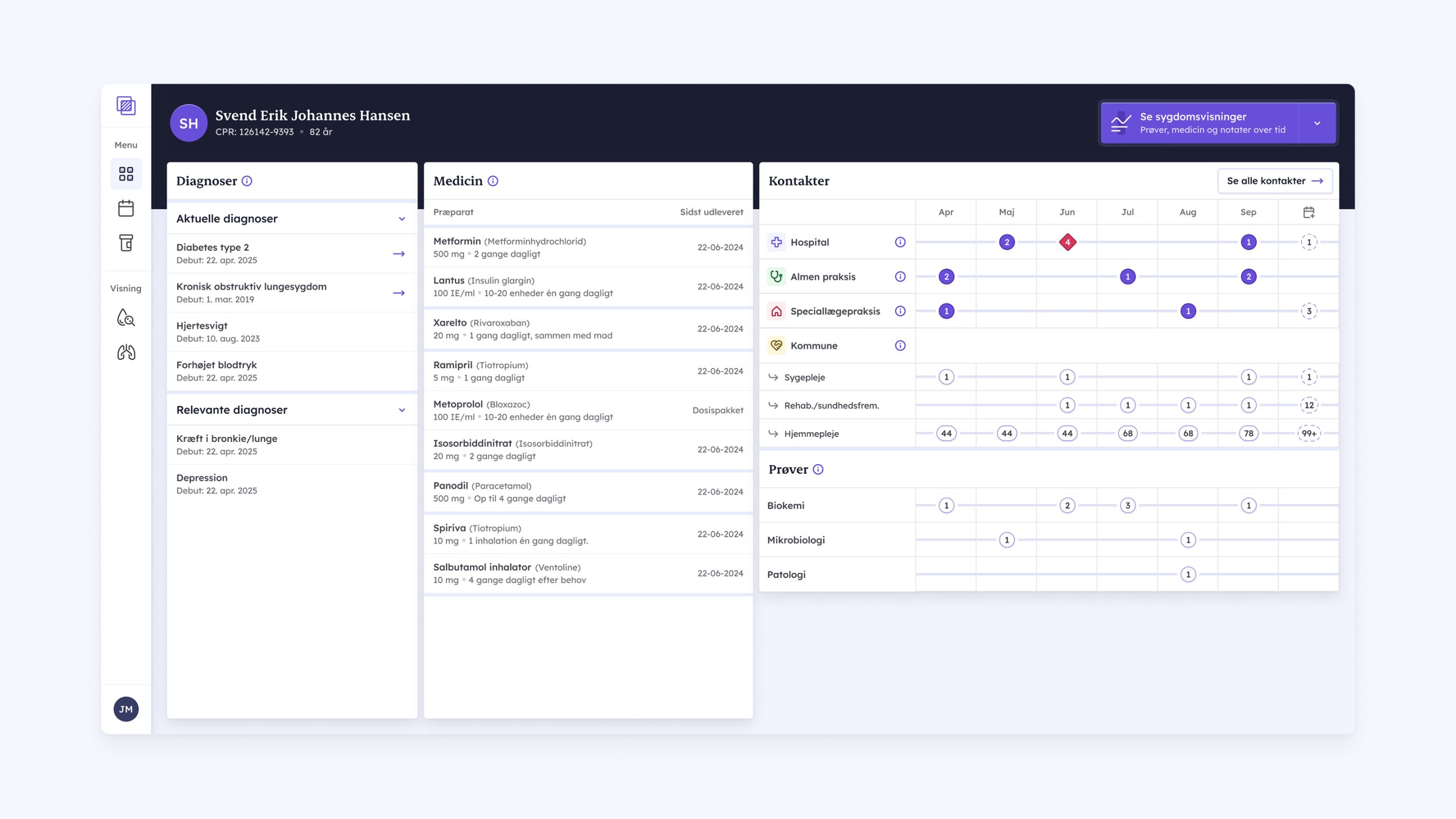Open the sygdomsvisninger dropdown arrow
Screen dimensions: 1456x819
pos(1317,123)
